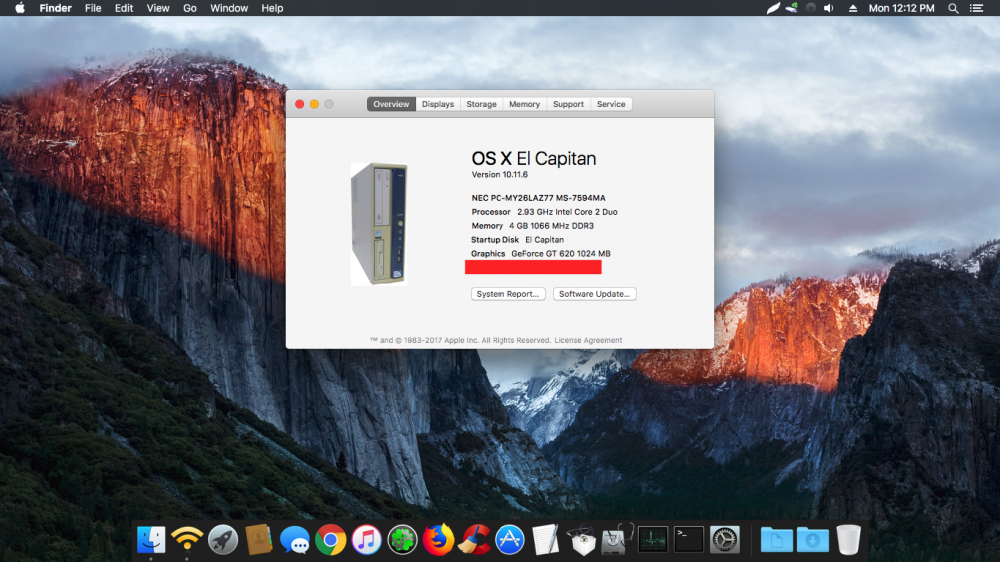Open the white box utility in Dock

pos(582,540)
